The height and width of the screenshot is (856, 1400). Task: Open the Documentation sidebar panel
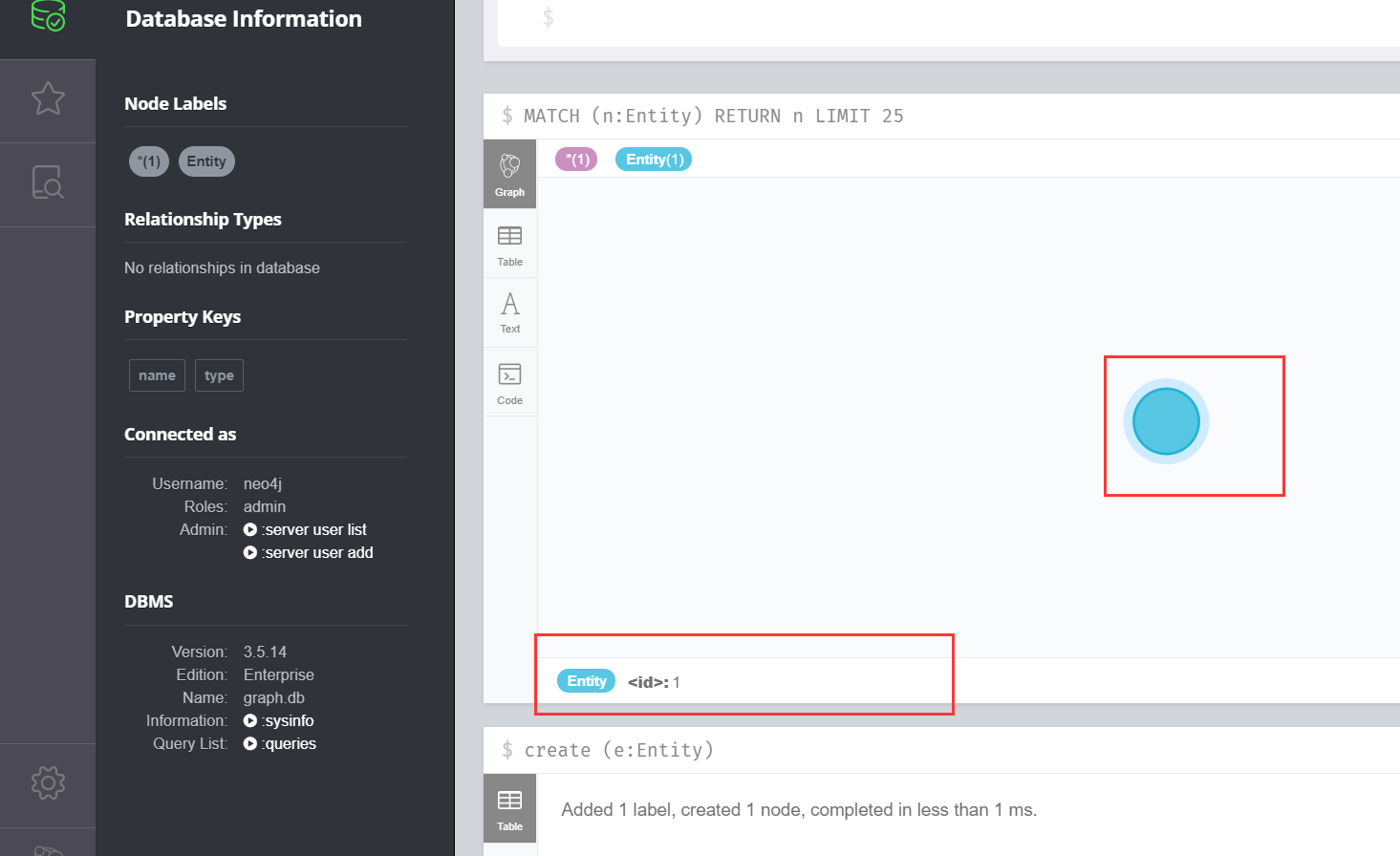coord(47,183)
